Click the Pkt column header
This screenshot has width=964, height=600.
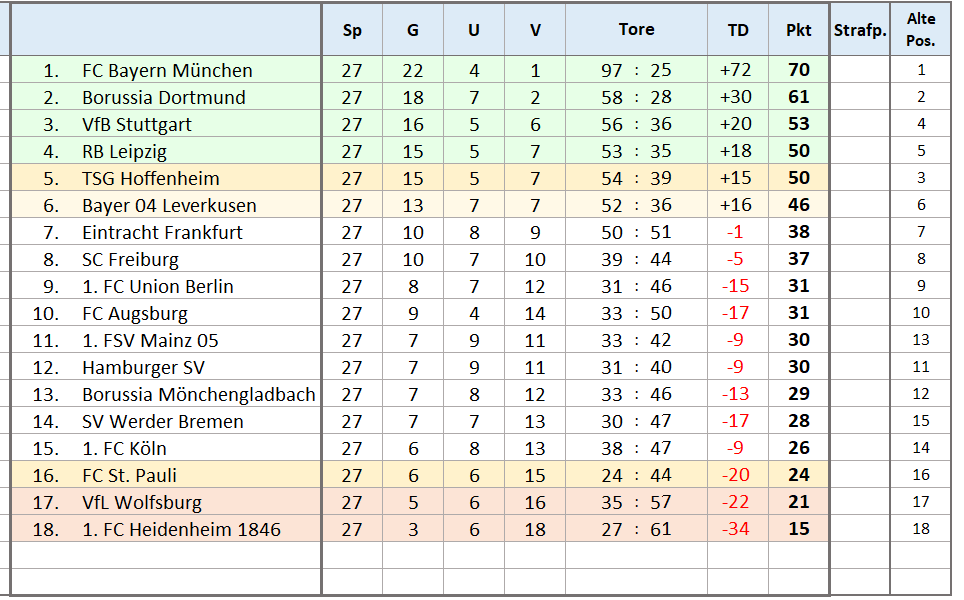(x=798, y=30)
